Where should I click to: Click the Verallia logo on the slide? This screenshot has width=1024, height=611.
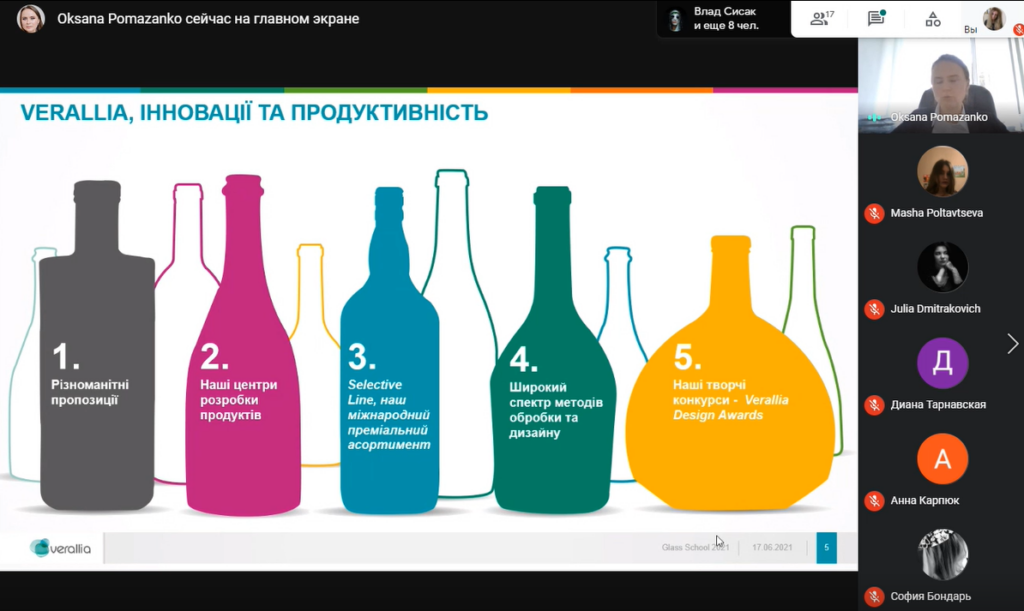(60, 548)
